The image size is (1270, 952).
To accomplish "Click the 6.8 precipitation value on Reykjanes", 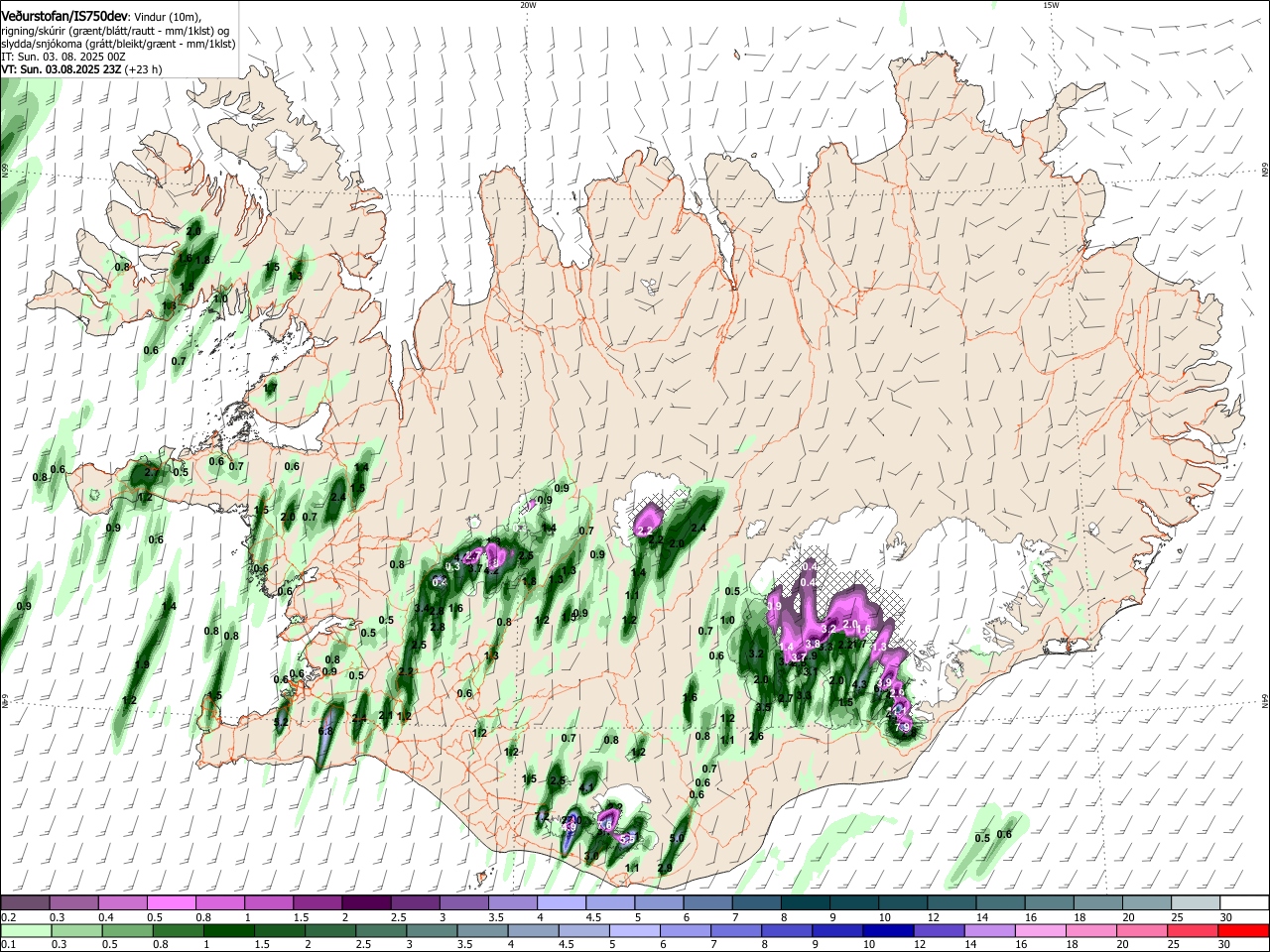I will [325, 731].
